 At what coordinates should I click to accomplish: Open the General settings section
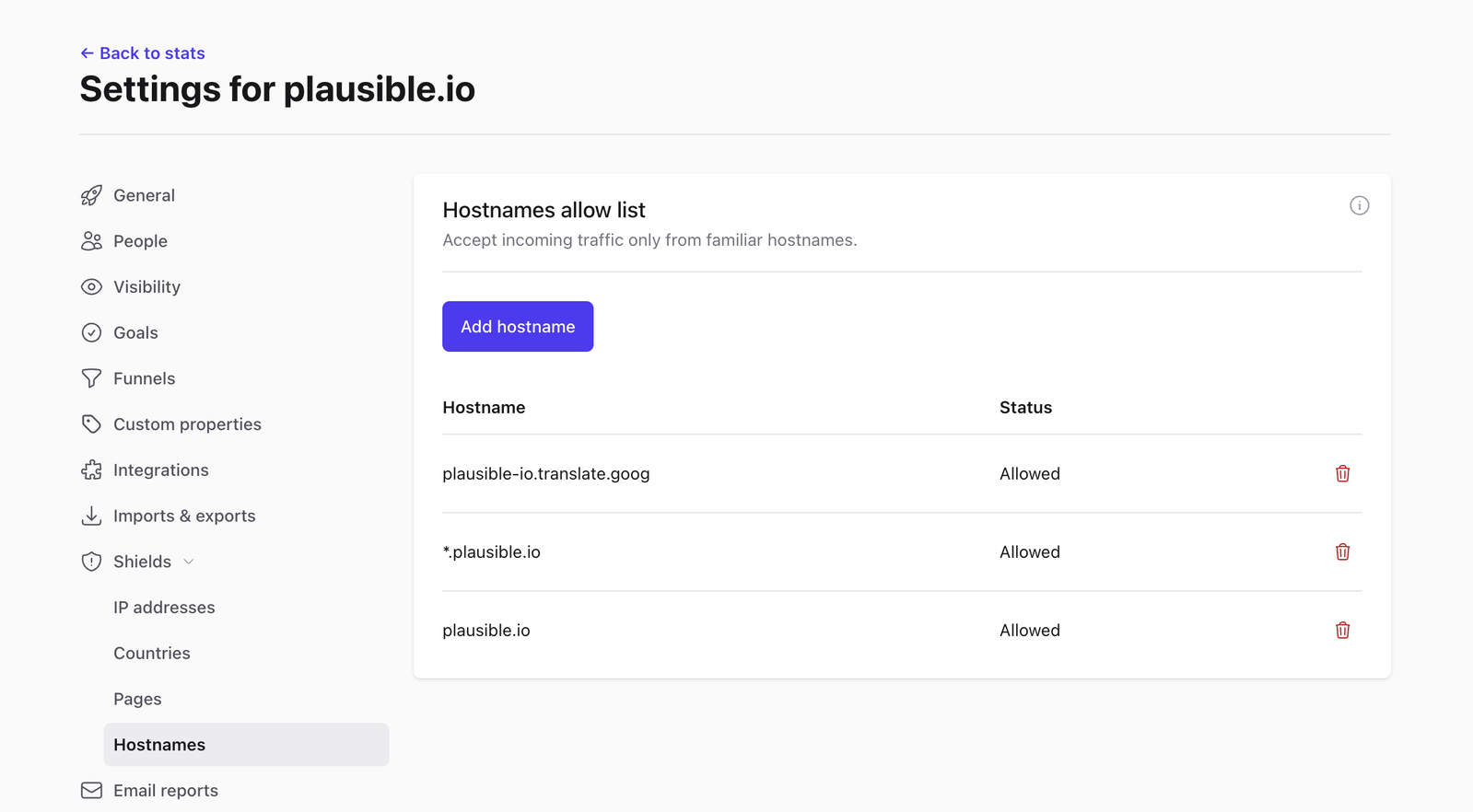[144, 195]
